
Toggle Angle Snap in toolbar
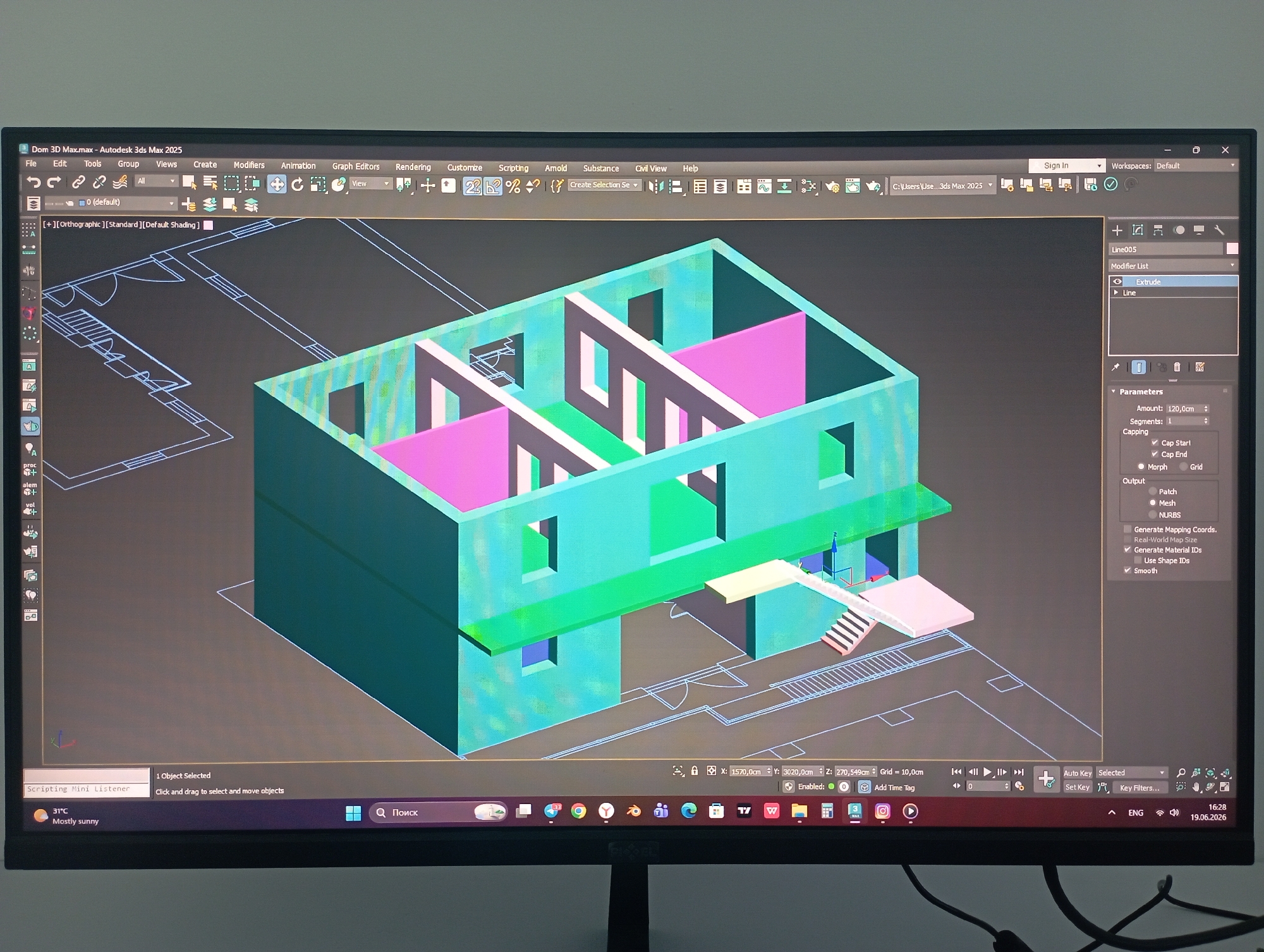[x=493, y=186]
